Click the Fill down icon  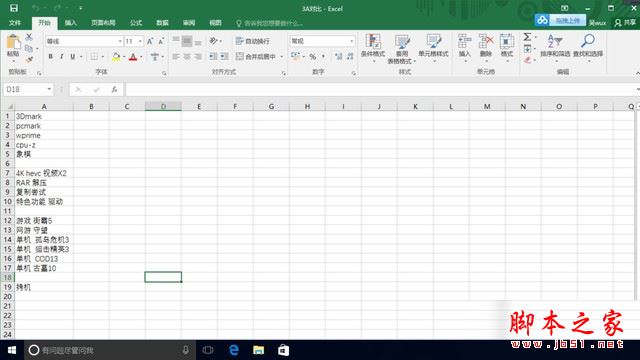tap(527, 49)
